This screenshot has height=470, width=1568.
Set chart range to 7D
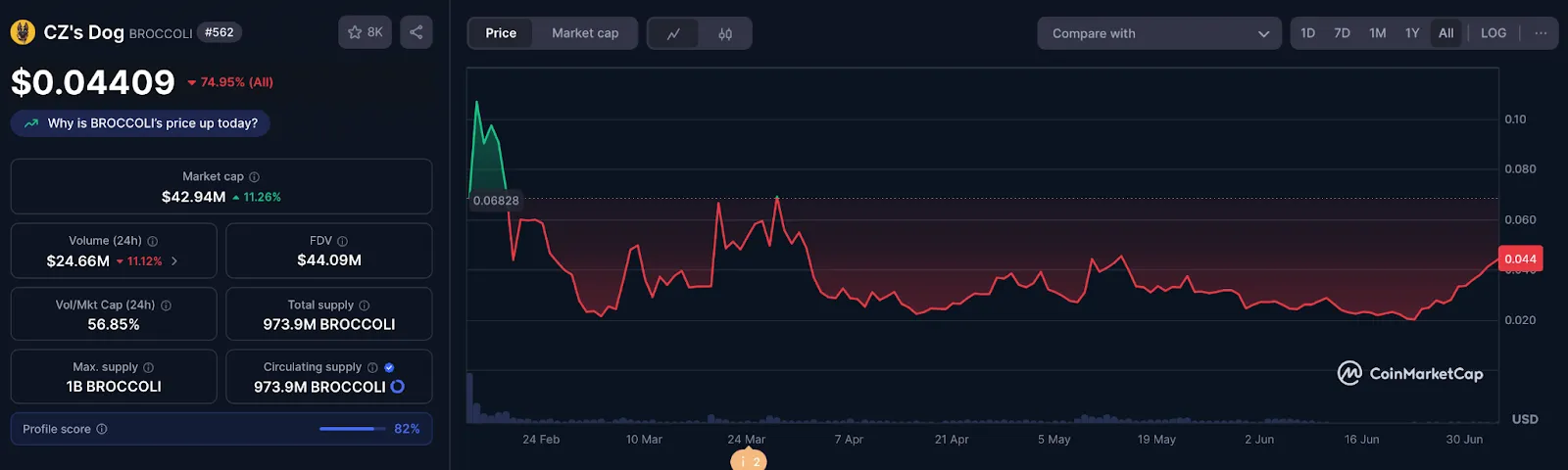(x=1342, y=33)
